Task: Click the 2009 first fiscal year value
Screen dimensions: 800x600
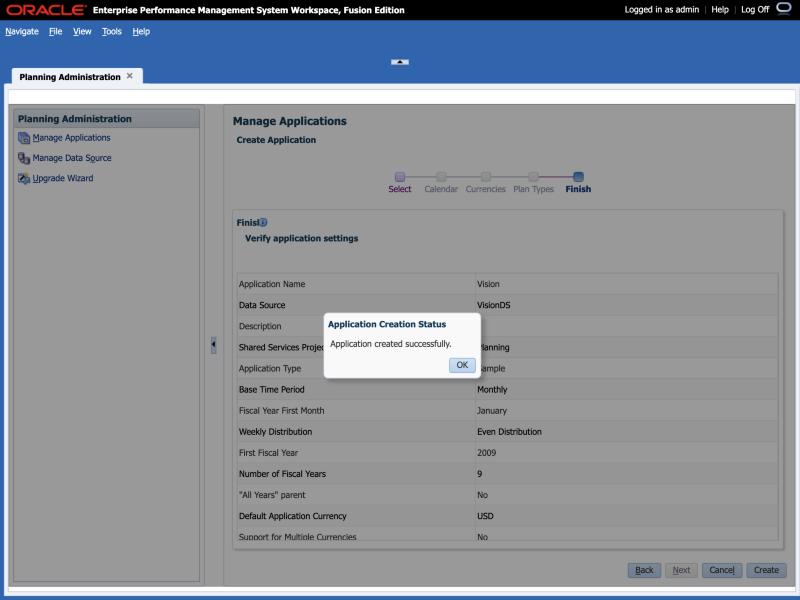Action: point(486,453)
